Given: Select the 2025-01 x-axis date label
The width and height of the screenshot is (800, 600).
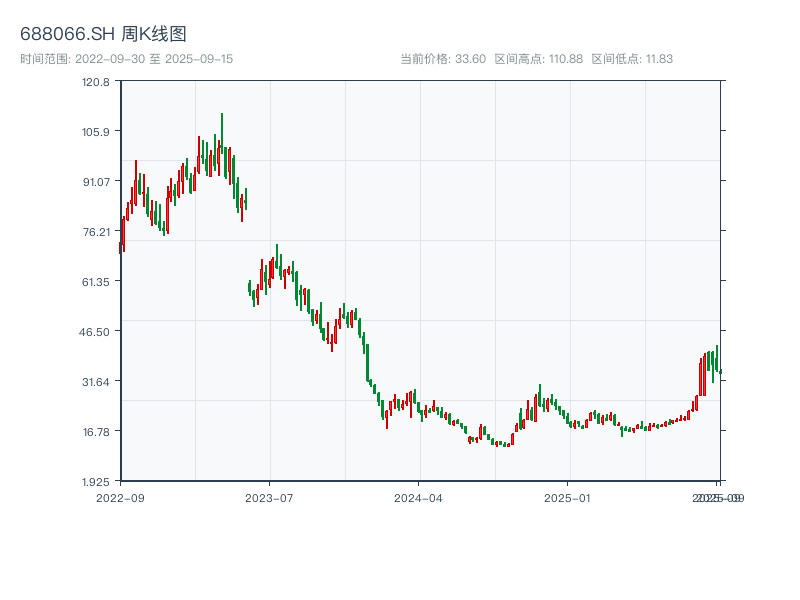Looking at the screenshot, I should click(569, 497).
